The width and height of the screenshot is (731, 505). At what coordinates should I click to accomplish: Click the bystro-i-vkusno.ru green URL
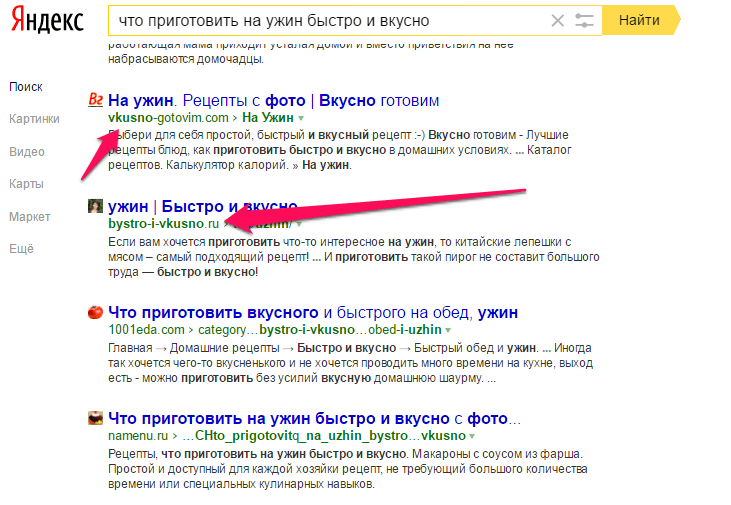tap(164, 224)
